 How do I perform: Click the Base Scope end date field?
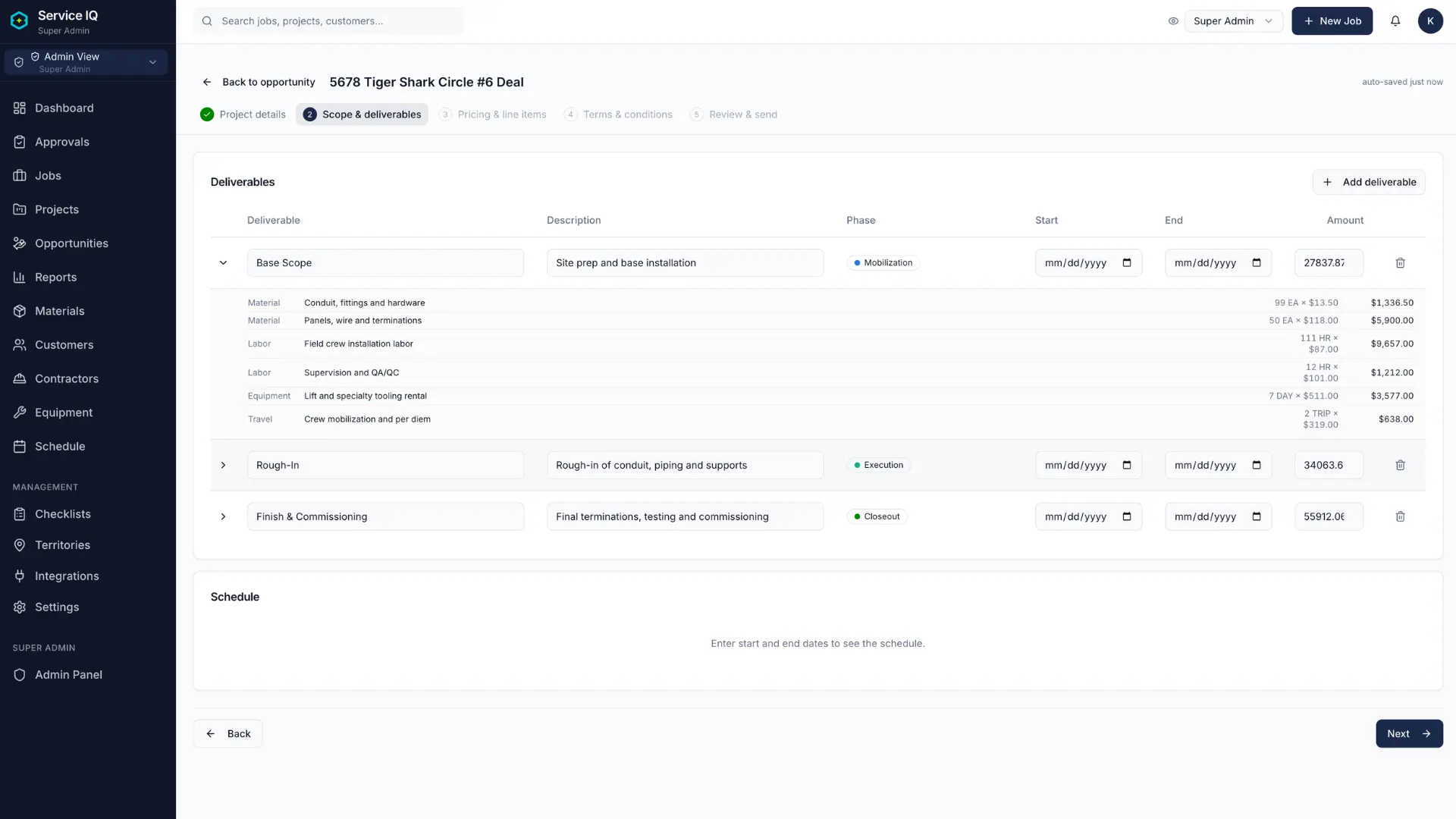point(1218,263)
